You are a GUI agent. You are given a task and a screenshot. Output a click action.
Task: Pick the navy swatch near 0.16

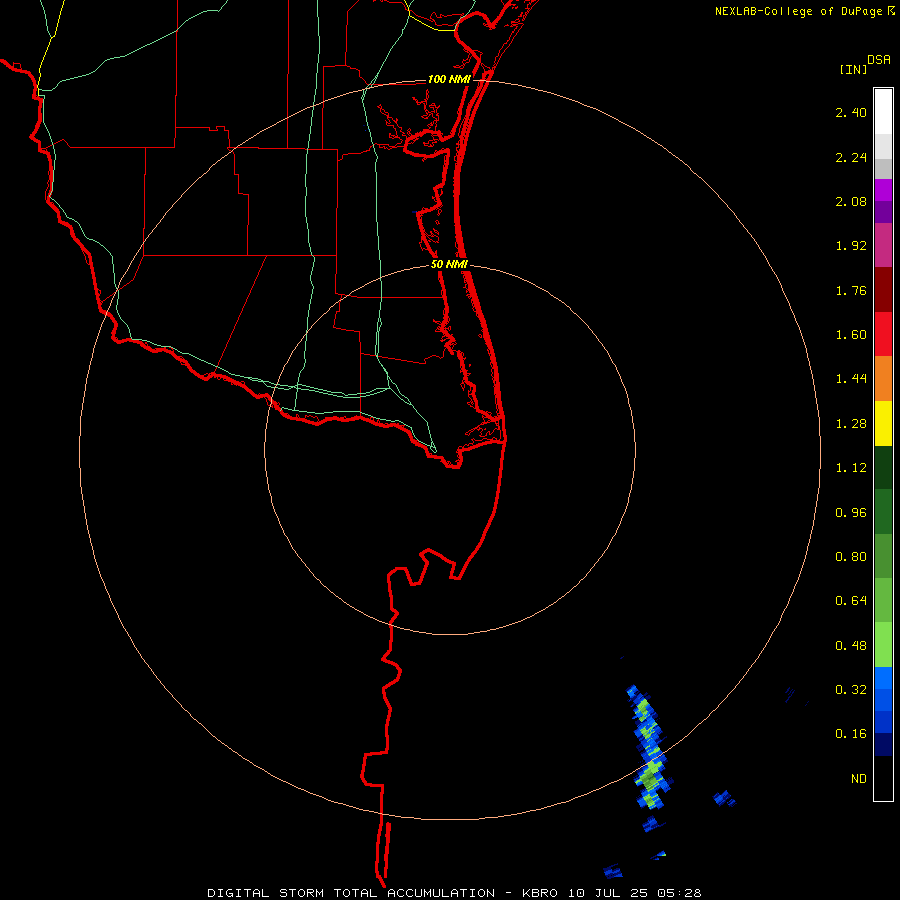883,744
